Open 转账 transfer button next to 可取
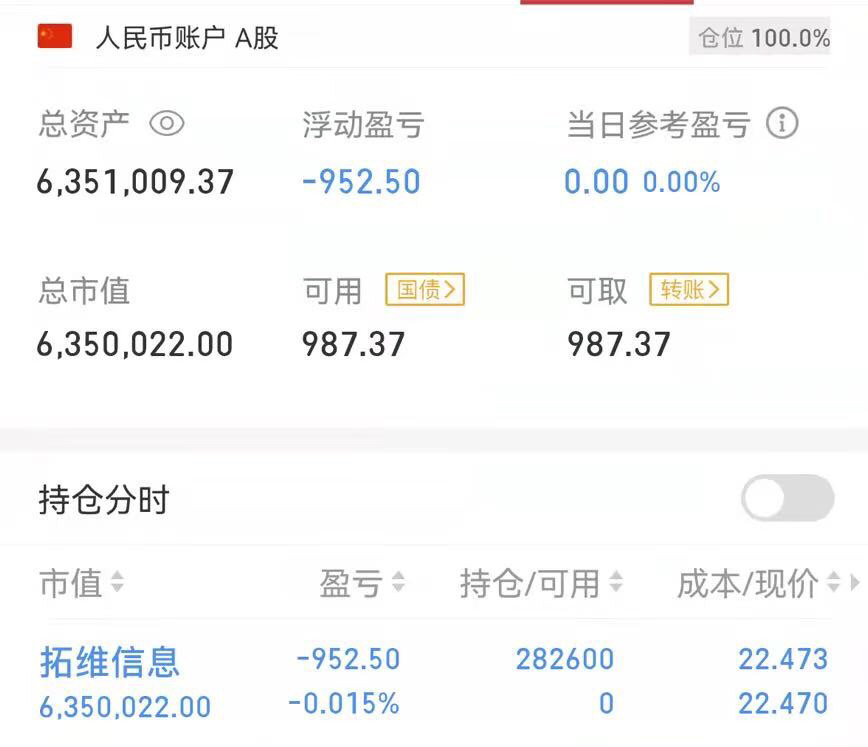868x747 pixels. click(689, 289)
